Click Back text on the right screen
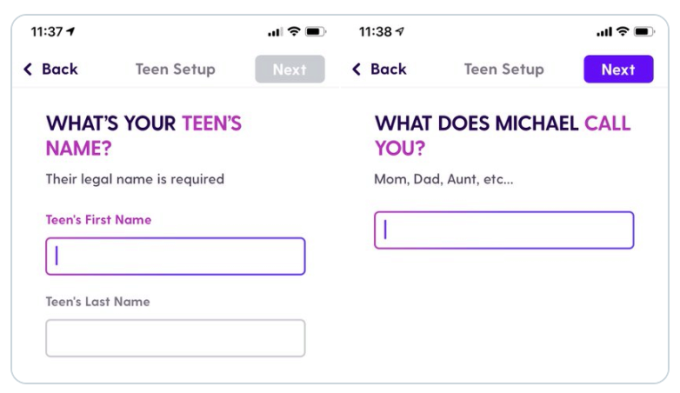 (389, 69)
